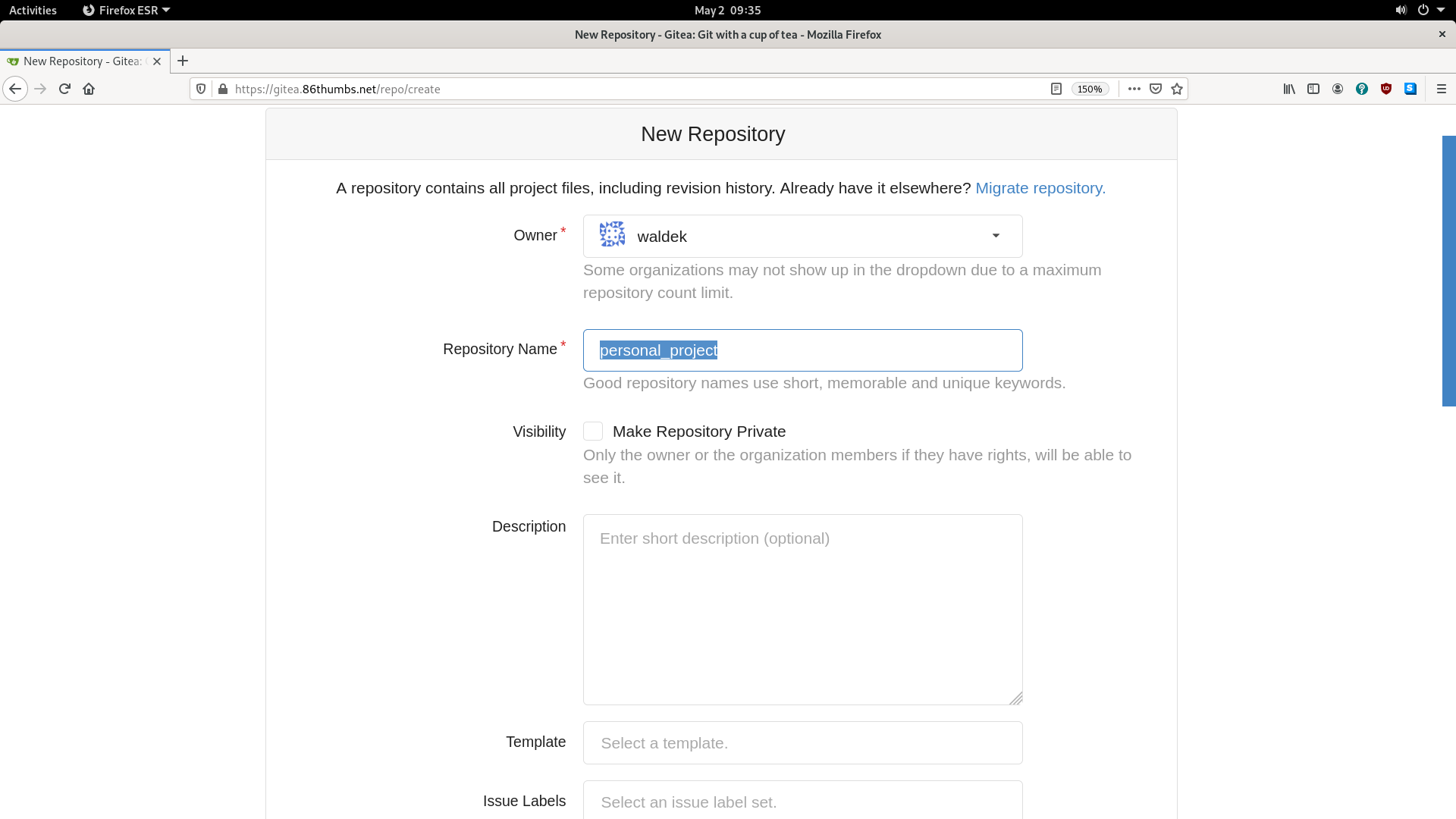
Task: Close the Firefox window
Action: (1442, 34)
